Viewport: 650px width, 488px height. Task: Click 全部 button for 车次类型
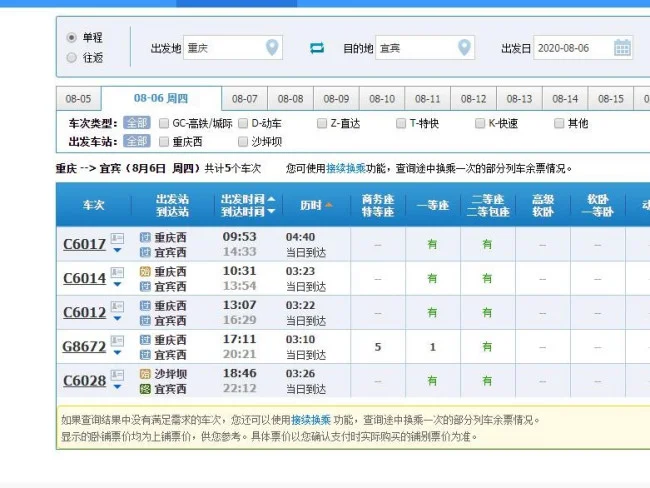coord(137,123)
